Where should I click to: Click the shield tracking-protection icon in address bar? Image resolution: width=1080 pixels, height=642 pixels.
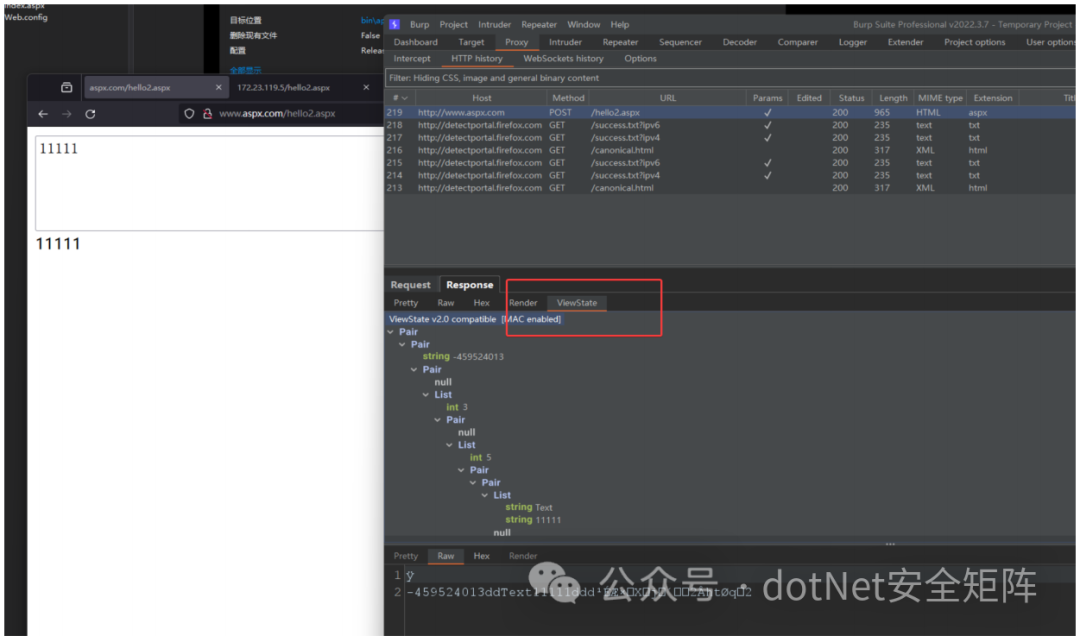(189, 114)
